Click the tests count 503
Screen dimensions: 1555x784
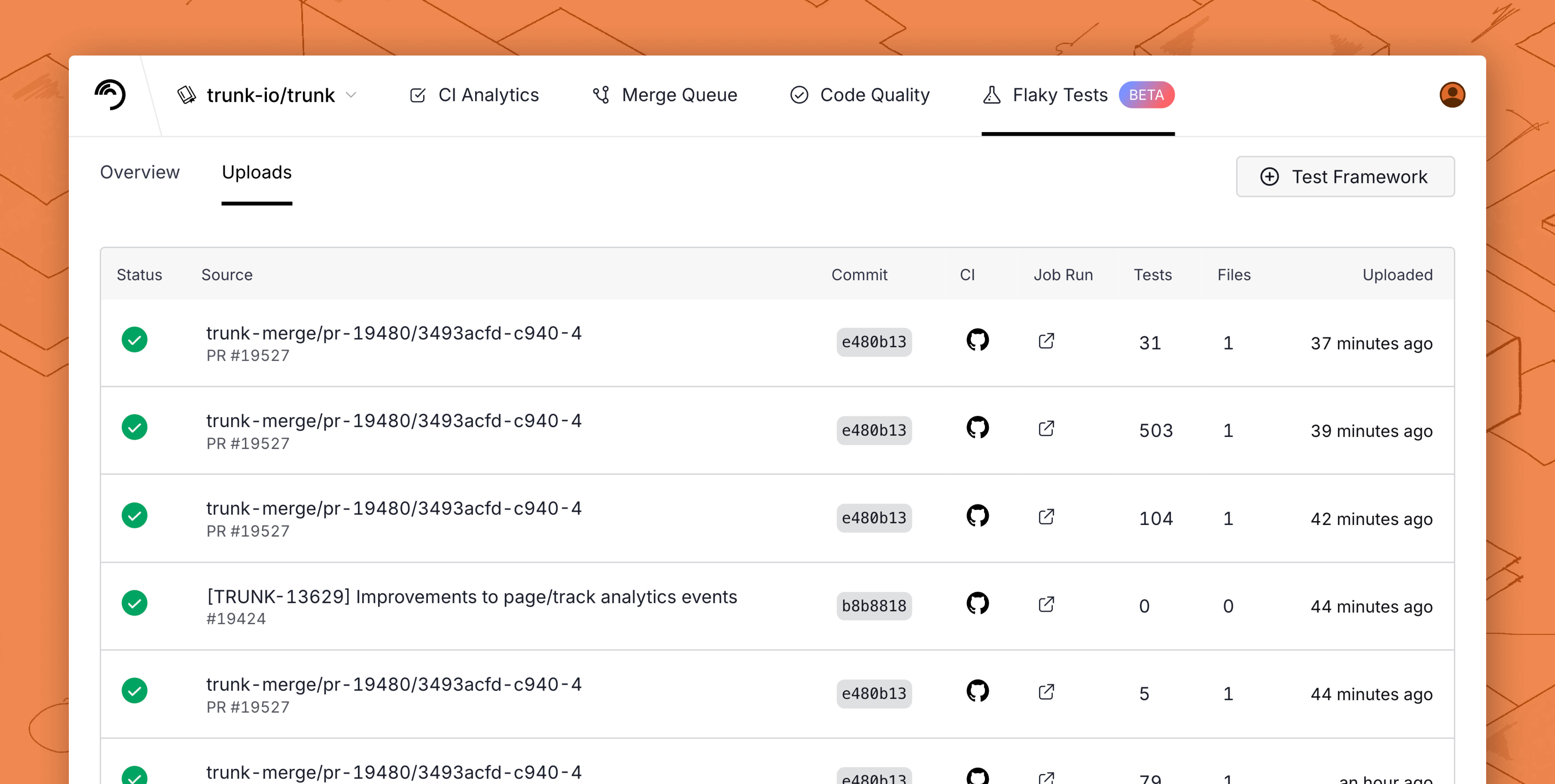pyautogui.click(x=1156, y=431)
